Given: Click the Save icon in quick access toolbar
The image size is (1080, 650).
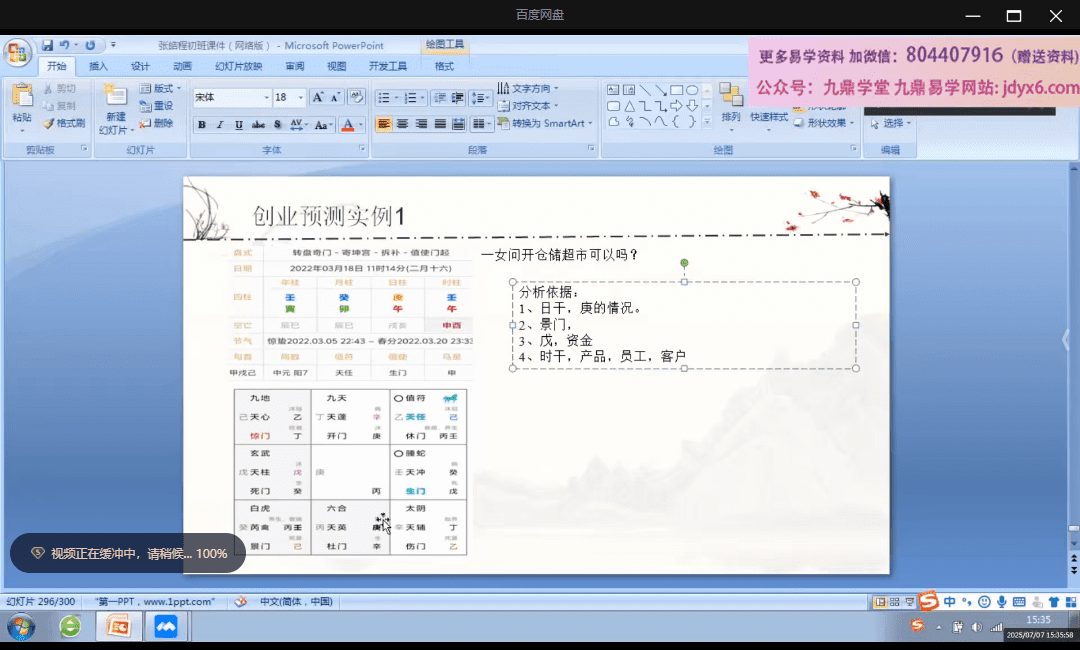Looking at the screenshot, I should [x=47, y=45].
